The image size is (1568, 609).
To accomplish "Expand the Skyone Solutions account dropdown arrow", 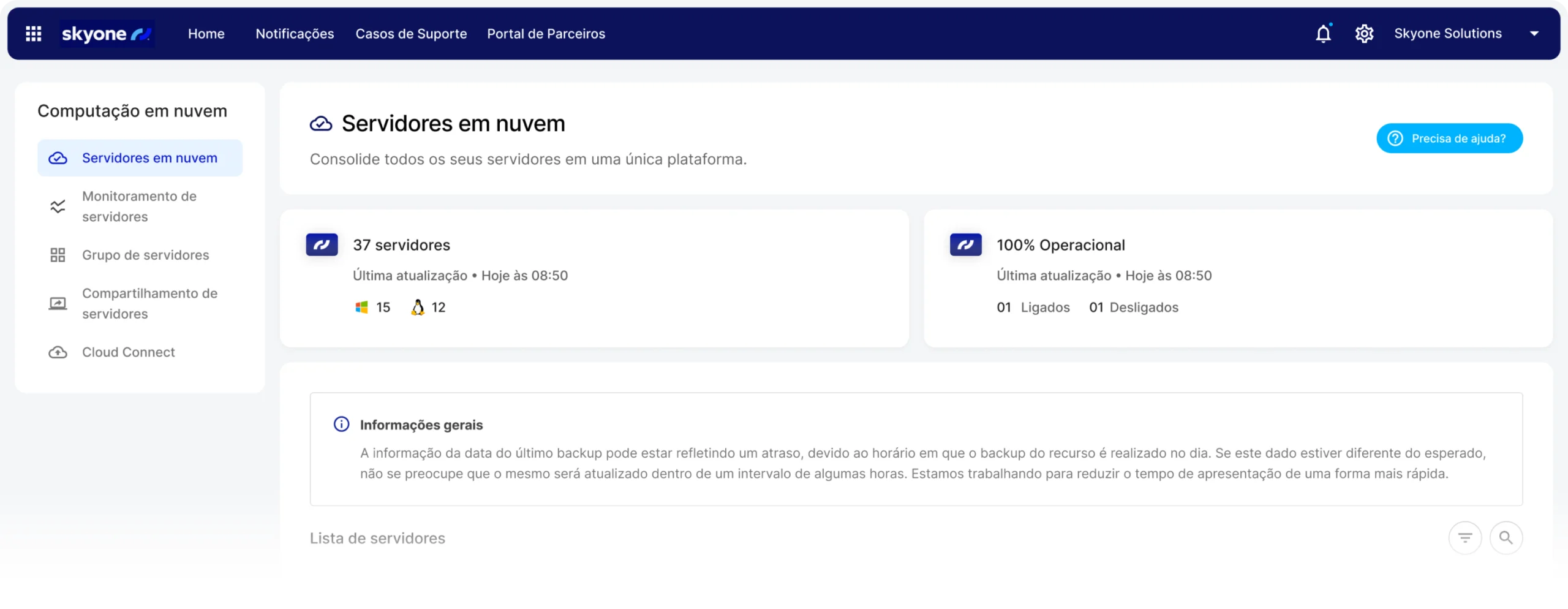I will 1534,34.
